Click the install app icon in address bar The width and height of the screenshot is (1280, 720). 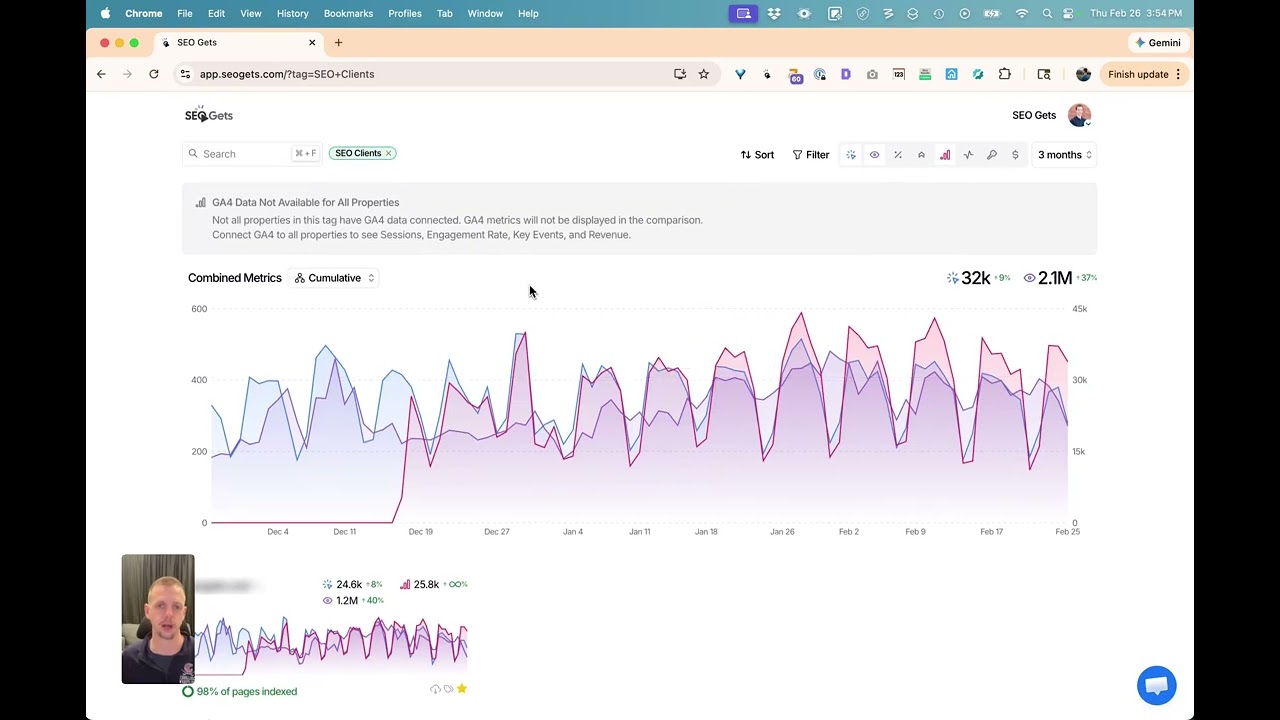tap(680, 74)
